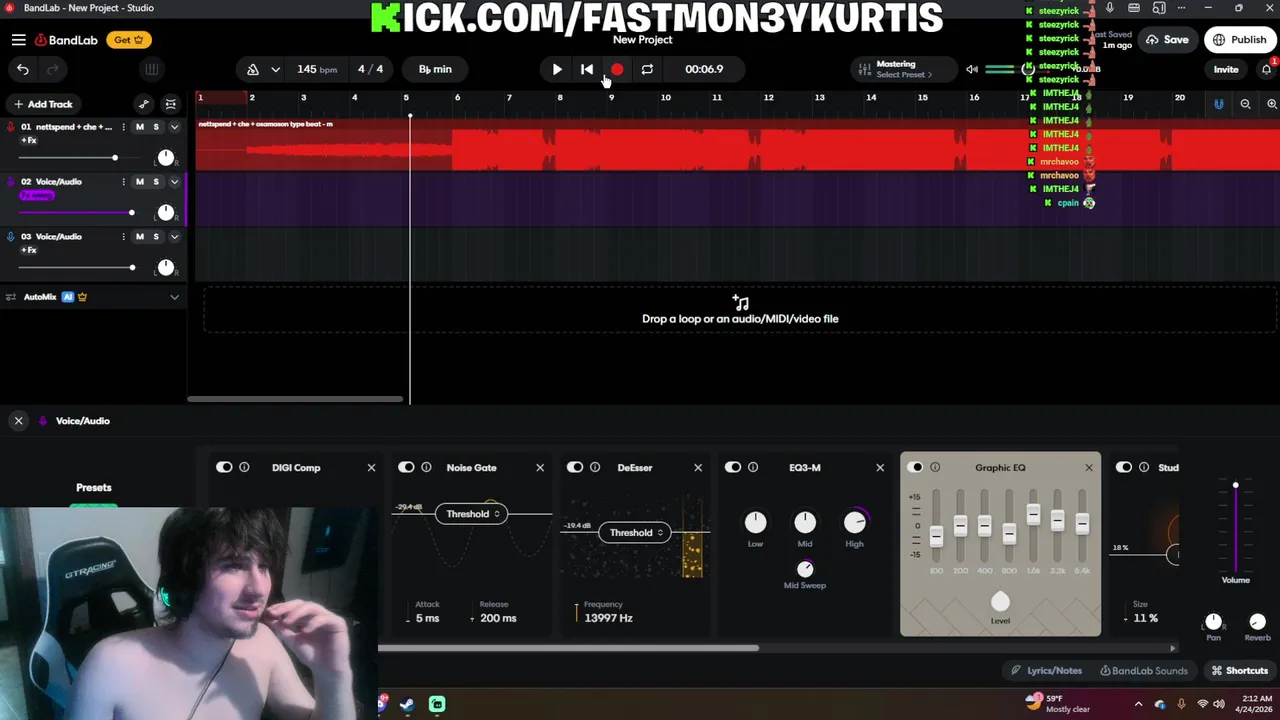Click the master volume speaker icon

972,69
